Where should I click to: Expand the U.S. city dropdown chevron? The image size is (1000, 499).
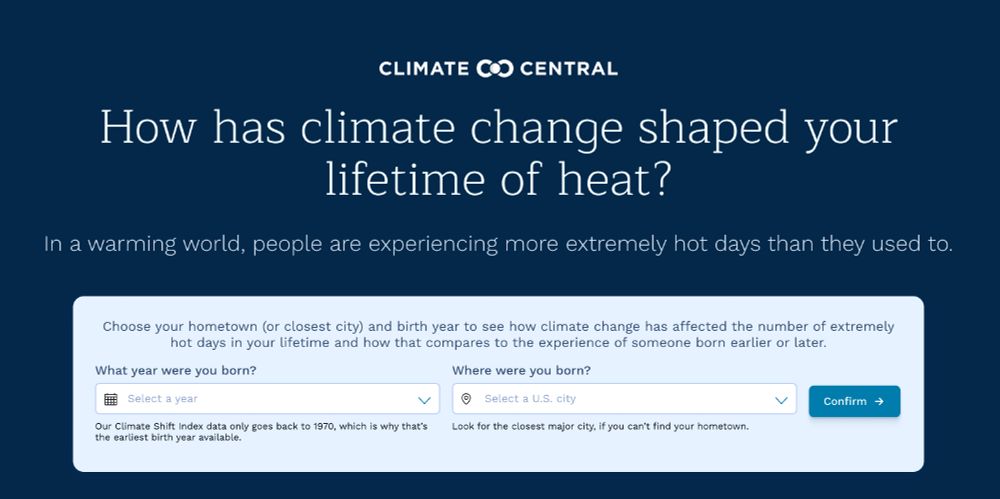coord(781,400)
